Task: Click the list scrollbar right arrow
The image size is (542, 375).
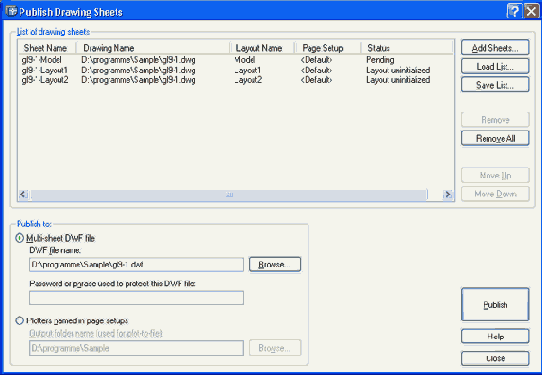Action: pyautogui.click(x=448, y=195)
